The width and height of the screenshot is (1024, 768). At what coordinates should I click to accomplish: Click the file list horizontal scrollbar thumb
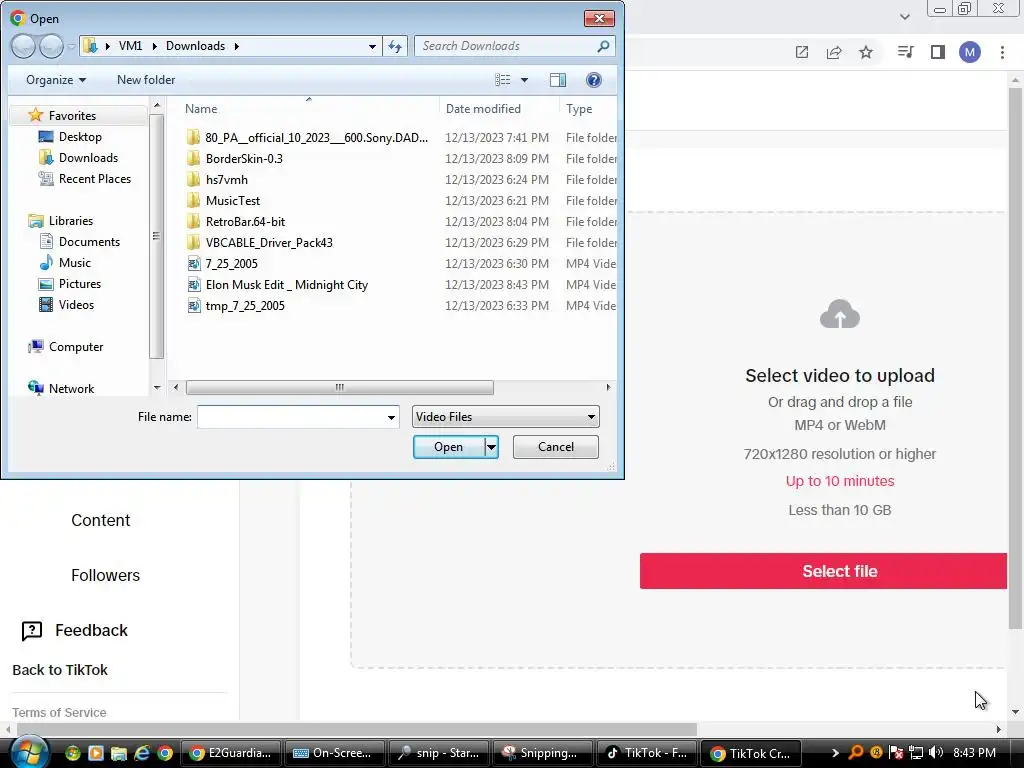(340, 388)
